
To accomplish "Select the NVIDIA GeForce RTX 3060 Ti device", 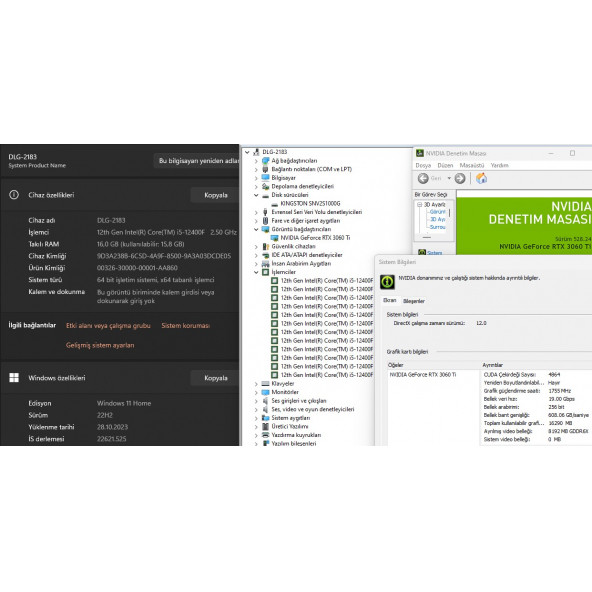I will [315, 238].
